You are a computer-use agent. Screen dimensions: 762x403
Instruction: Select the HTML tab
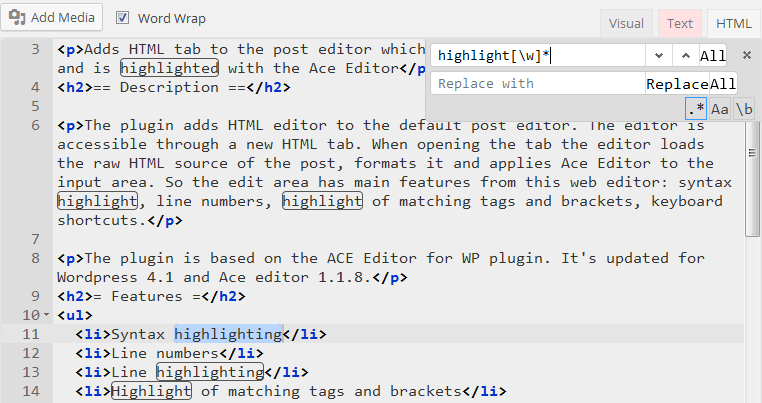click(x=734, y=24)
